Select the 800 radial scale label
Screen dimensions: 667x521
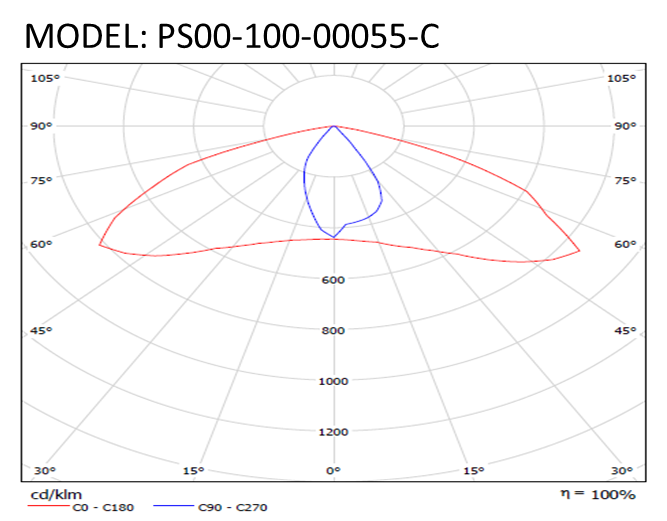pos(333,330)
